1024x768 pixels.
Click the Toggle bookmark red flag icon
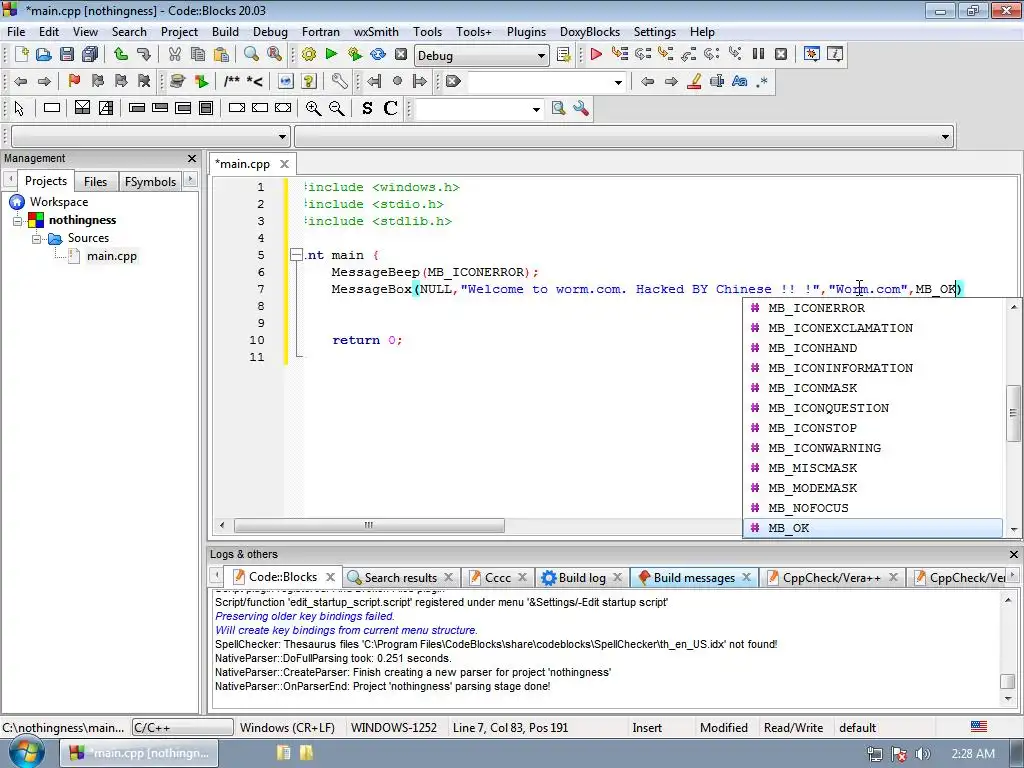(x=74, y=81)
